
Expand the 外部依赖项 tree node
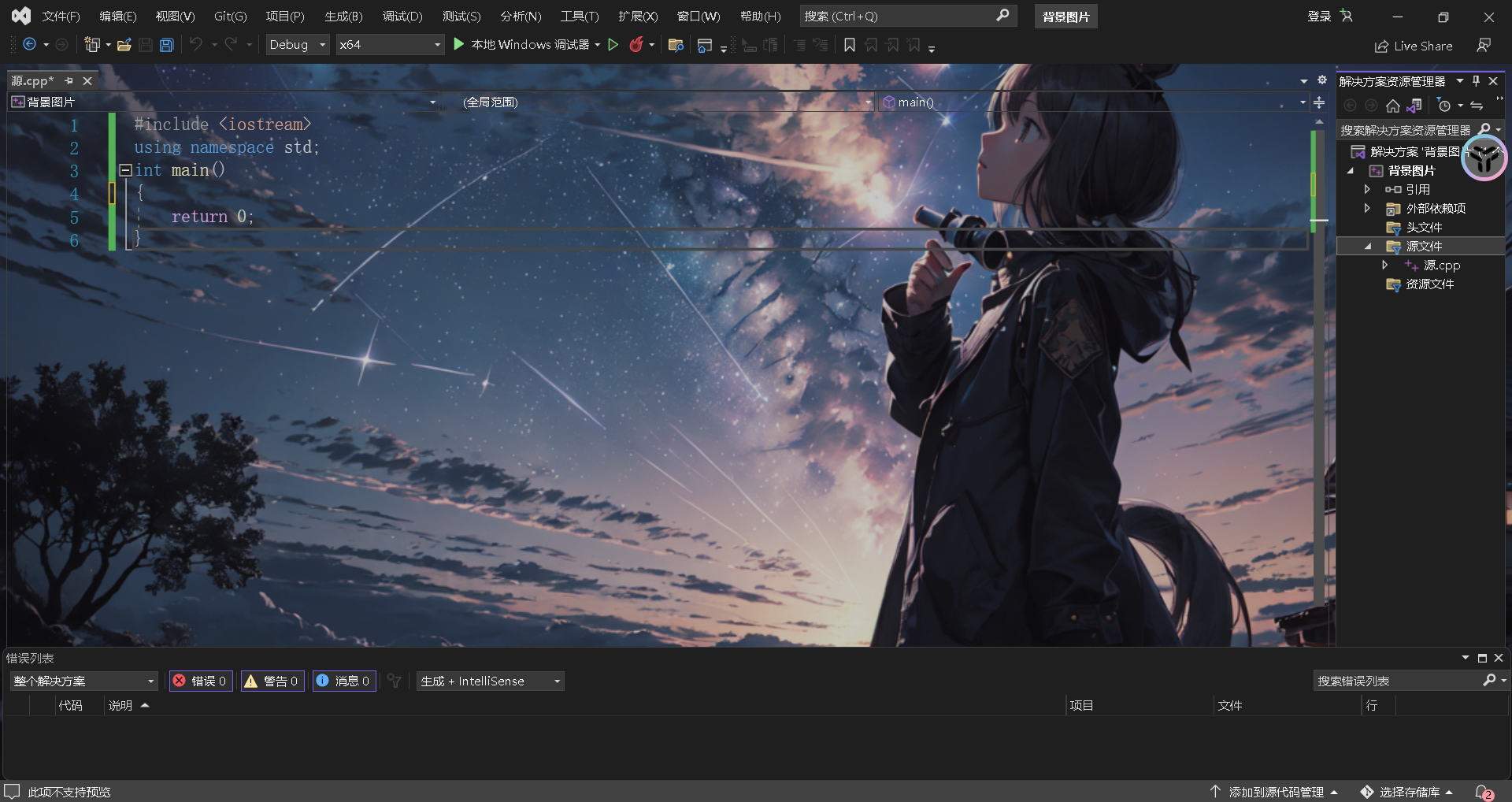click(1367, 208)
